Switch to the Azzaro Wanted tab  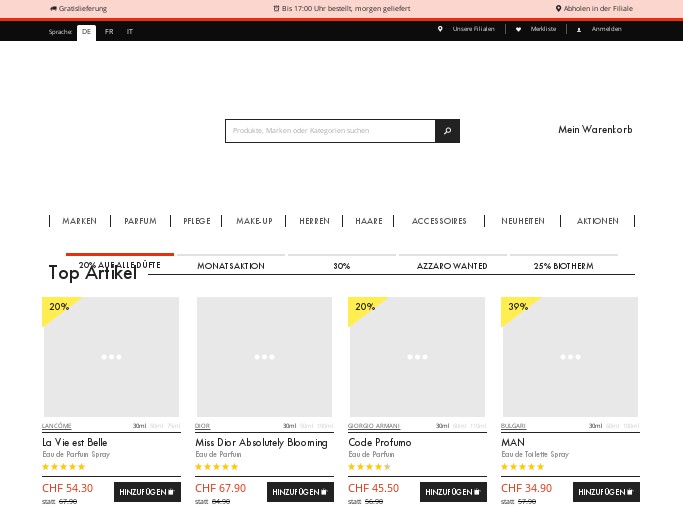click(x=452, y=266)
